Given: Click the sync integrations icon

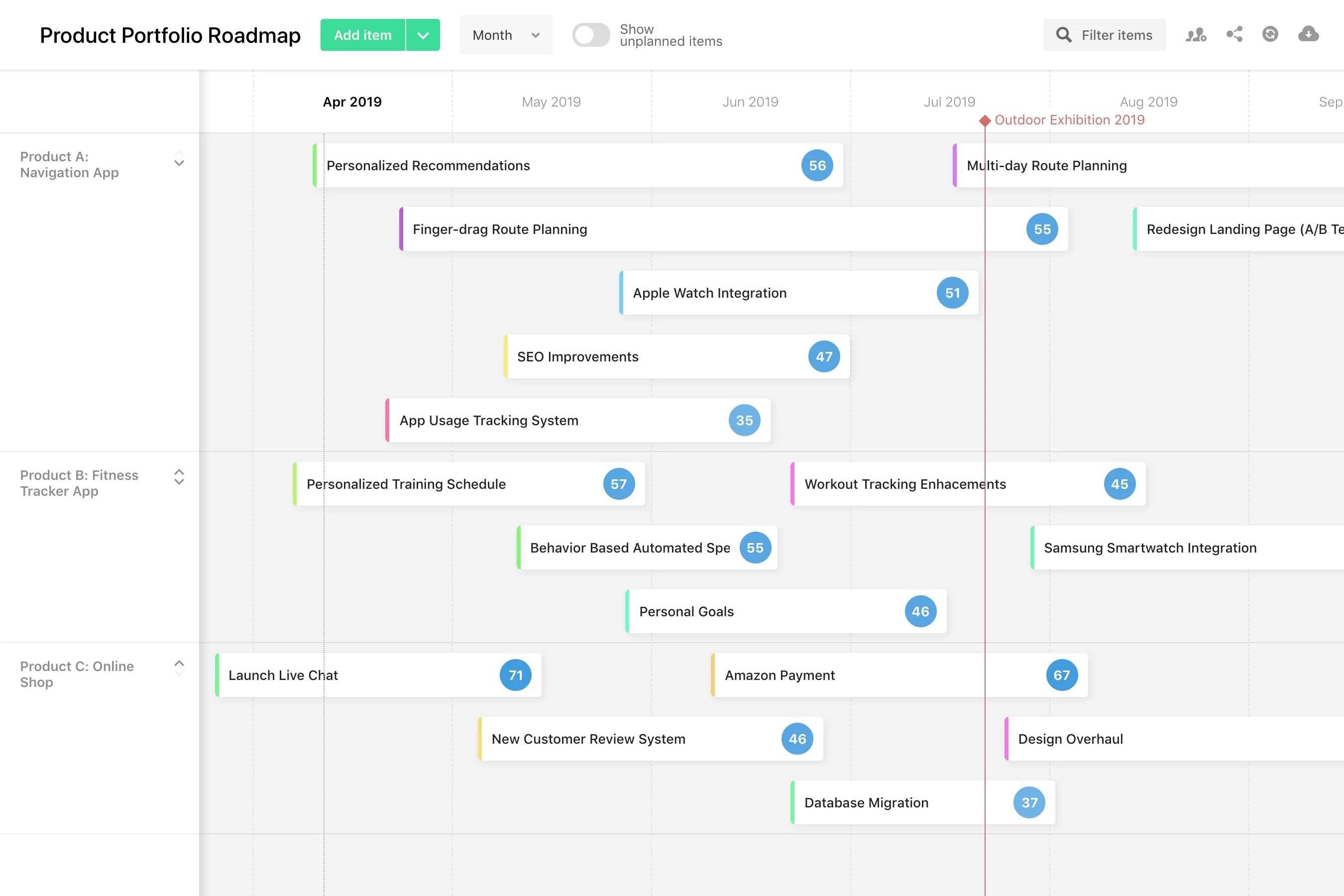Looking at the screenshot, I should 1270,34.
